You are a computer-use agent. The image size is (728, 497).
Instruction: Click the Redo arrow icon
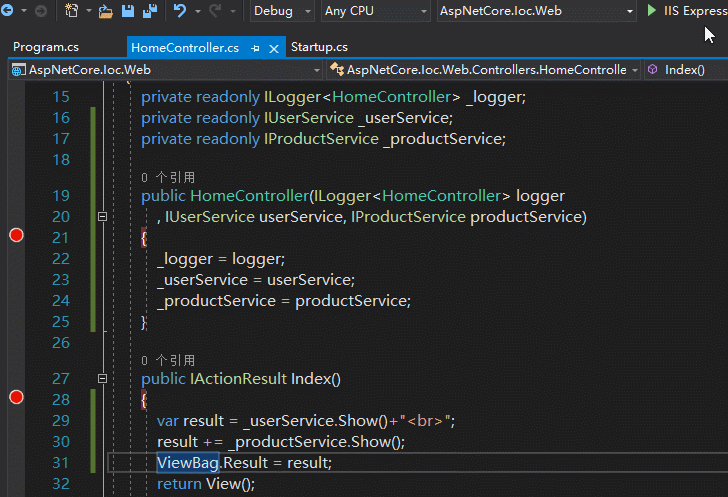215,11
